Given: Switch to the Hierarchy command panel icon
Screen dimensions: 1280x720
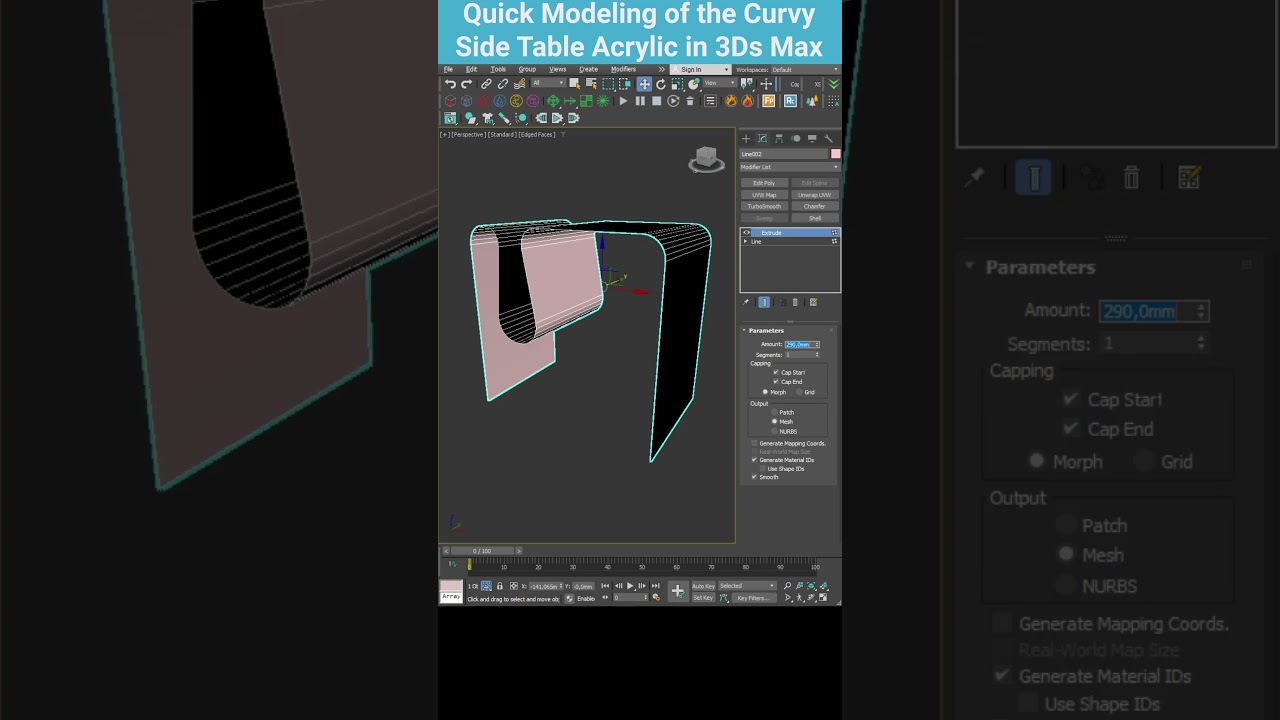Looking at the screenshot, I should point(779,139).
